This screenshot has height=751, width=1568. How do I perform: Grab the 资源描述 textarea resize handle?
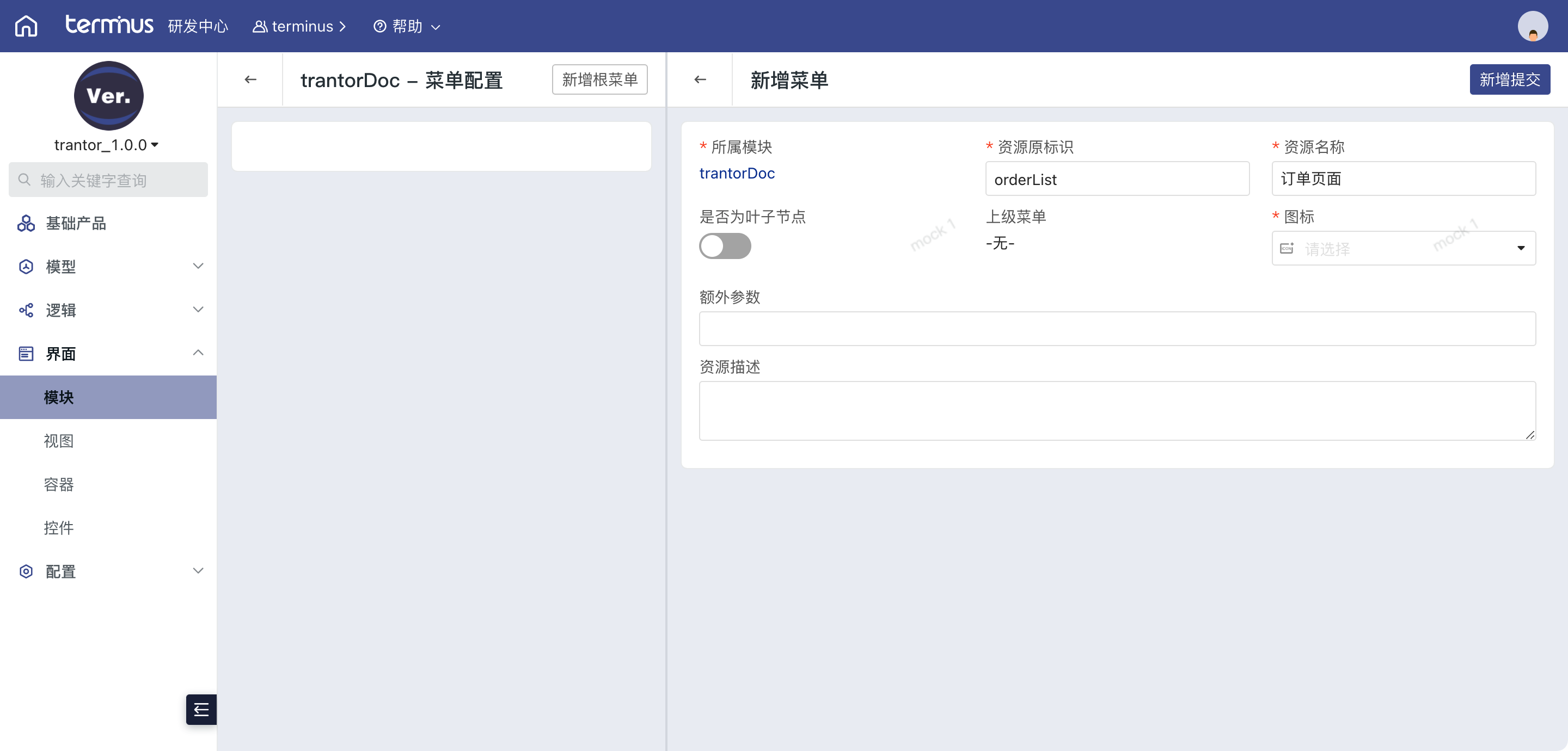1530,434
